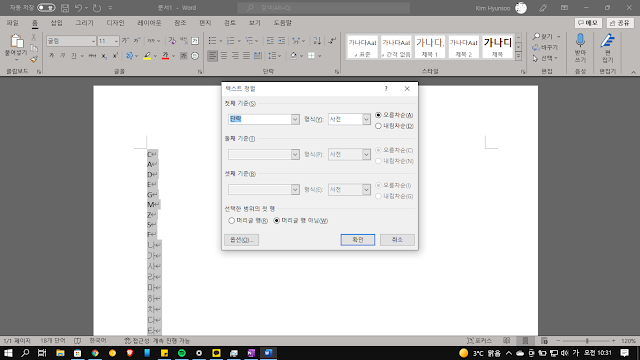Click the Dictate microphone icon
This screenshot has height=360, width=640.
580,41
